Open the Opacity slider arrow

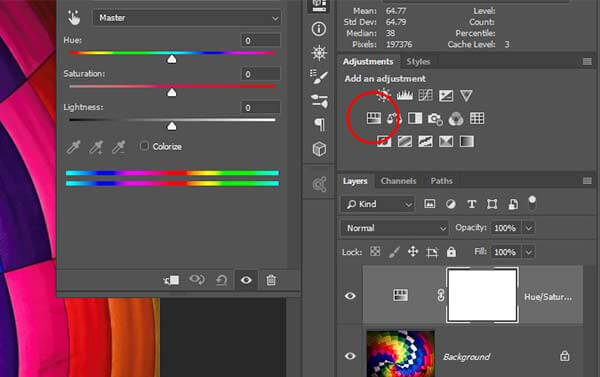point(528,228)
